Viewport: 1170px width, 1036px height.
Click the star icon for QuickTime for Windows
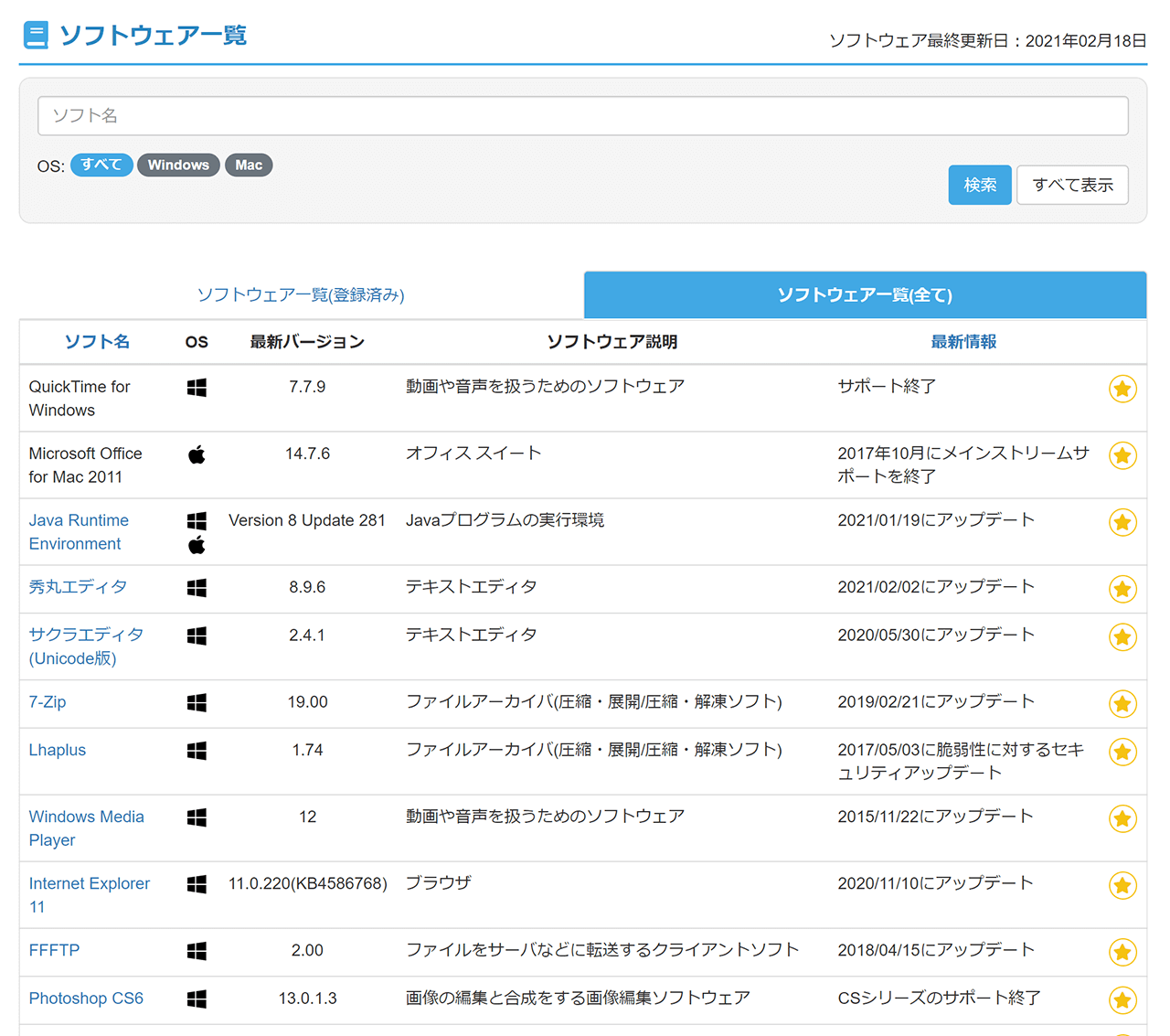(1122, 389)
